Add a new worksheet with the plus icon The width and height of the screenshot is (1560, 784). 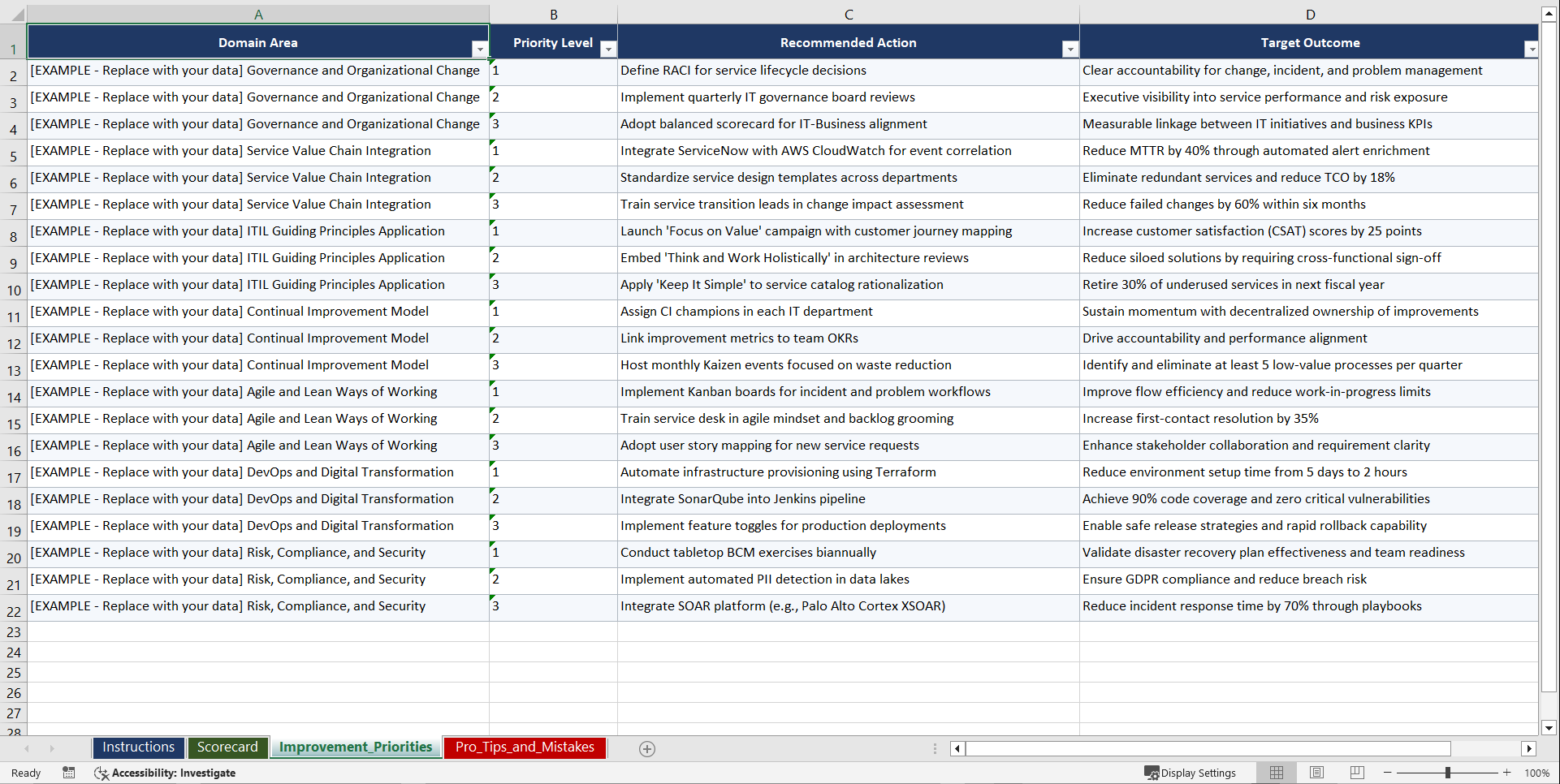click(647, 748)
